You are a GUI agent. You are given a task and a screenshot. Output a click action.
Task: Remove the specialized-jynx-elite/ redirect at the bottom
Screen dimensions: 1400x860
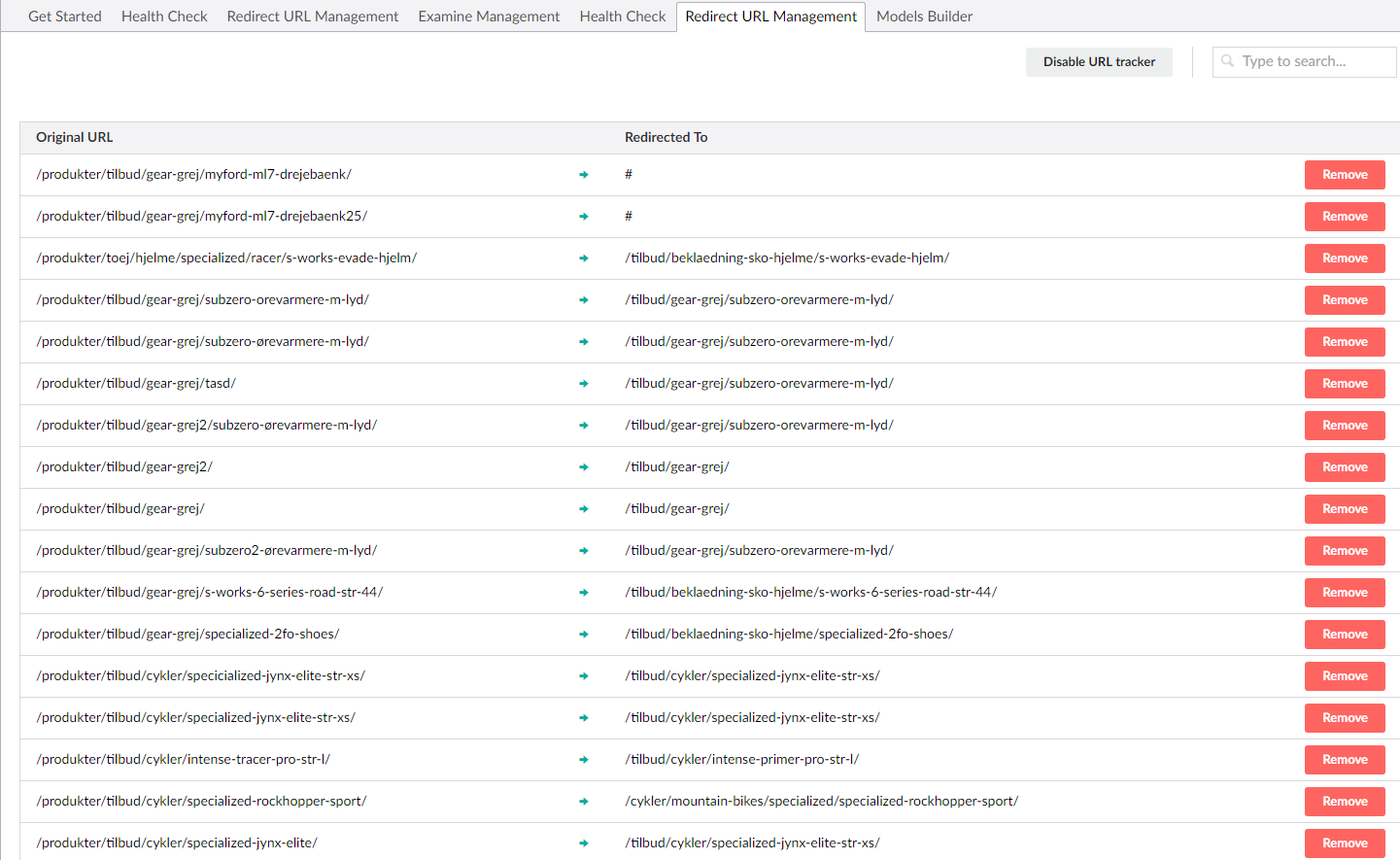coord(1344,843)
